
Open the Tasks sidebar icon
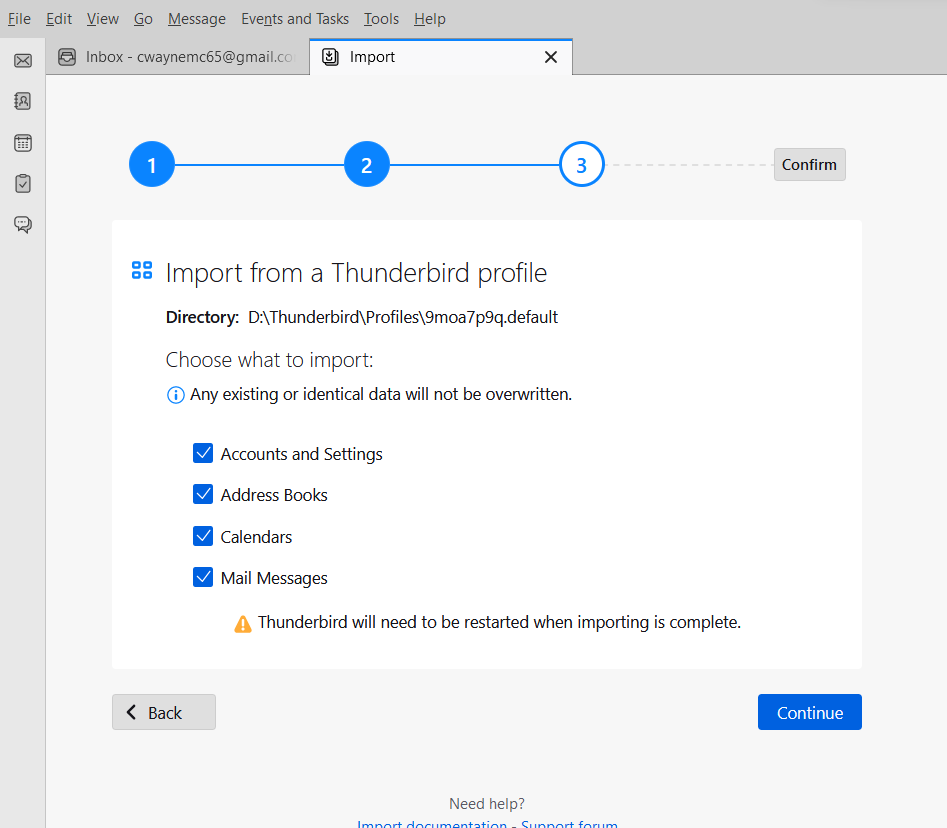[x=22, y=184]
